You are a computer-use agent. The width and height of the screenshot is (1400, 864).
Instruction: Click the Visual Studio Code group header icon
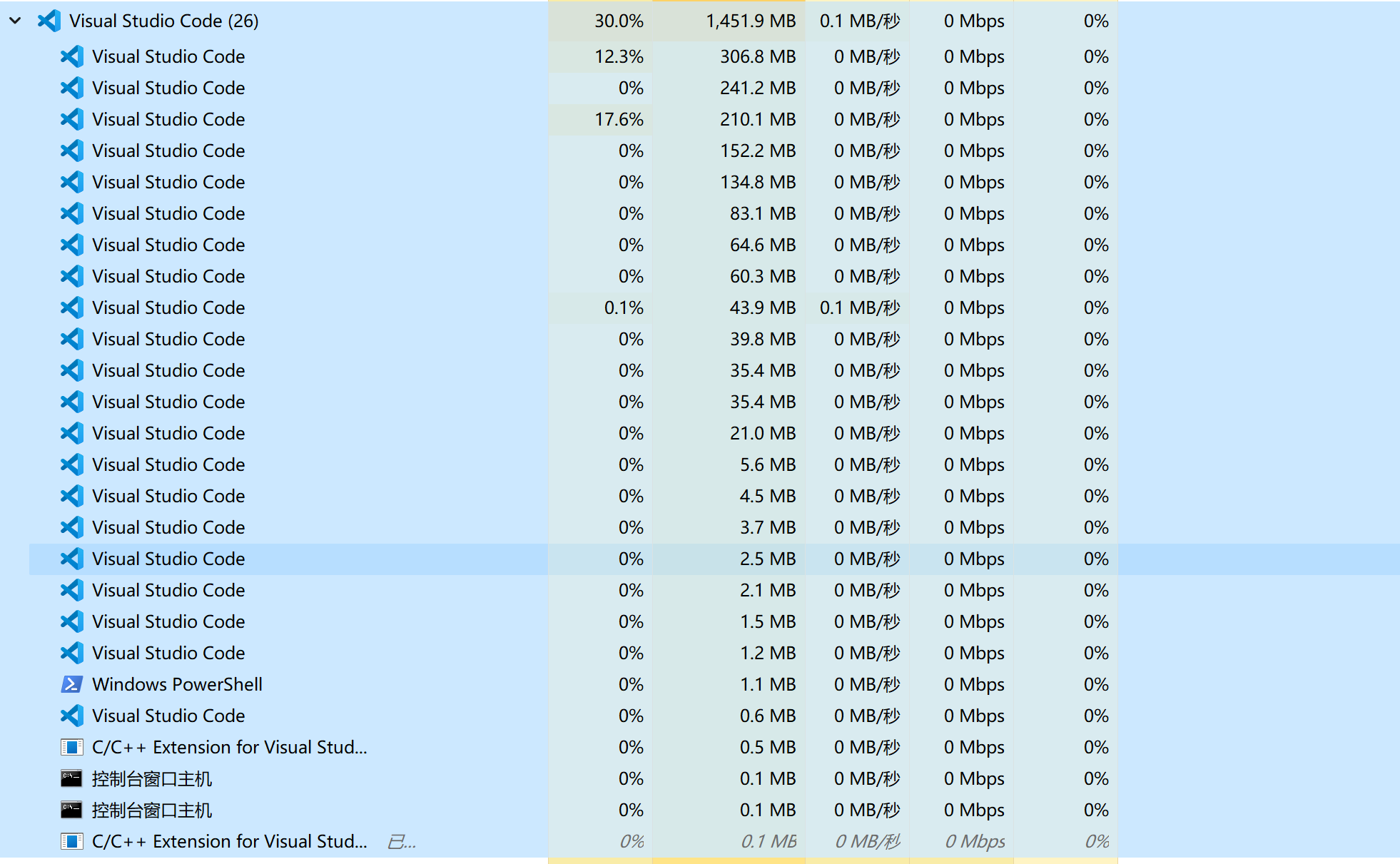49,21
